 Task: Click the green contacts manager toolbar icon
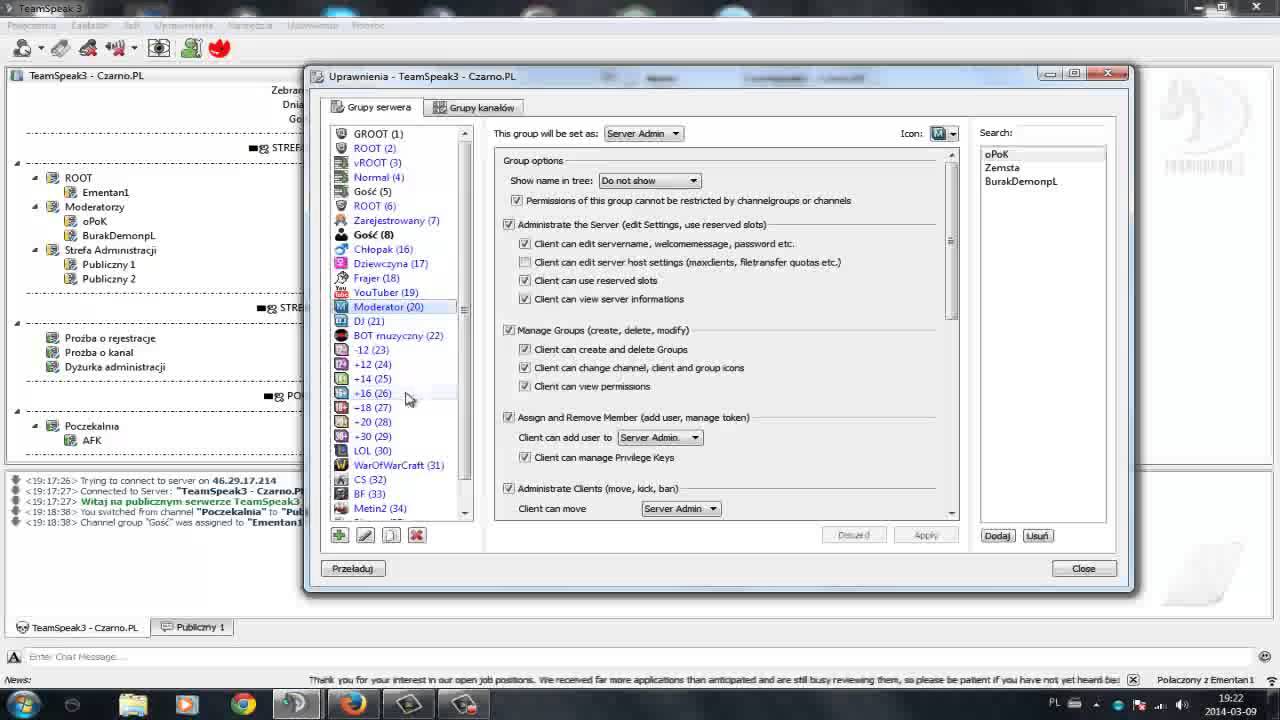[x=192, y=48]
